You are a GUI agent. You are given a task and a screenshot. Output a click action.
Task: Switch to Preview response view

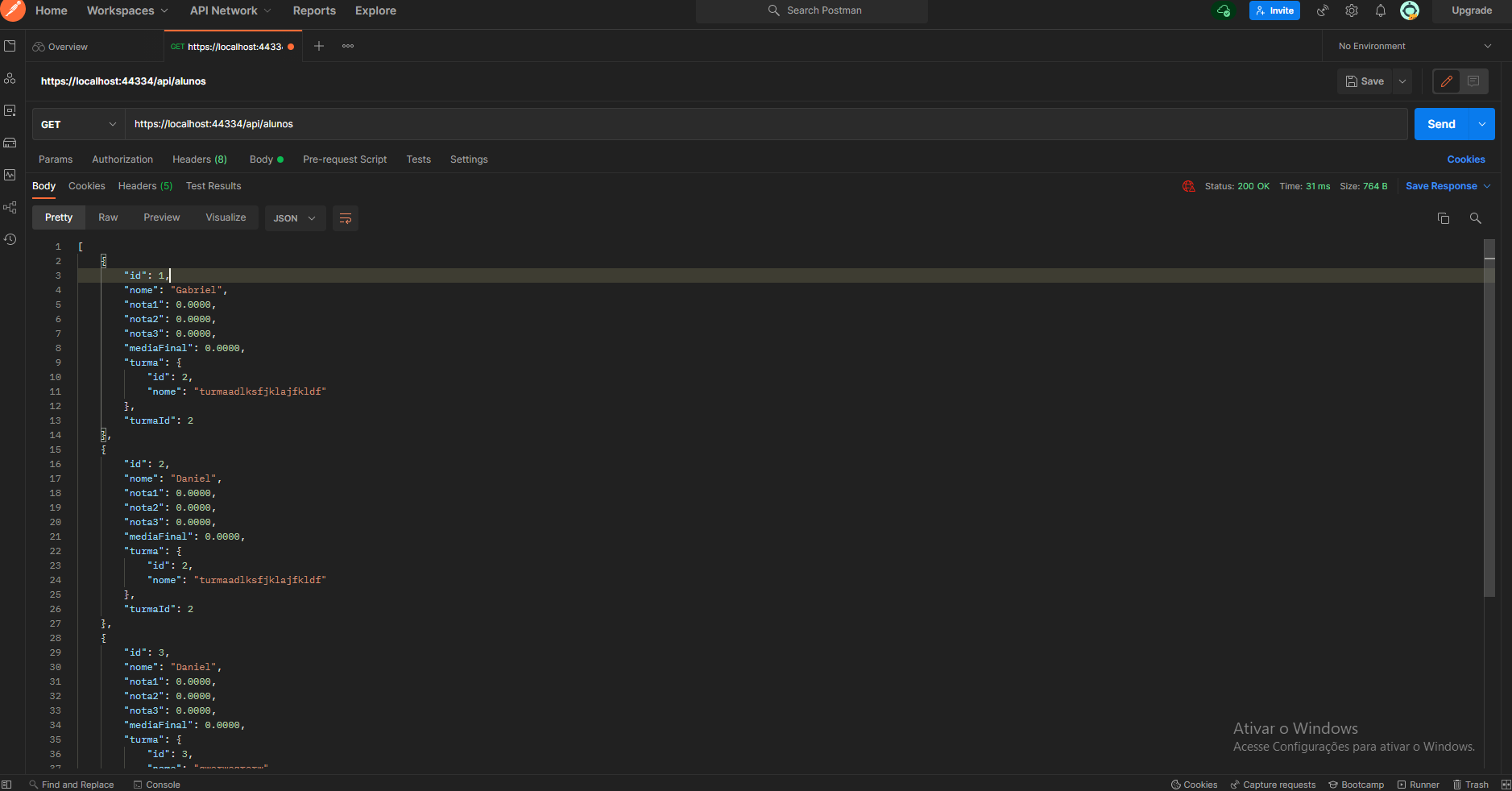point(162,217)
